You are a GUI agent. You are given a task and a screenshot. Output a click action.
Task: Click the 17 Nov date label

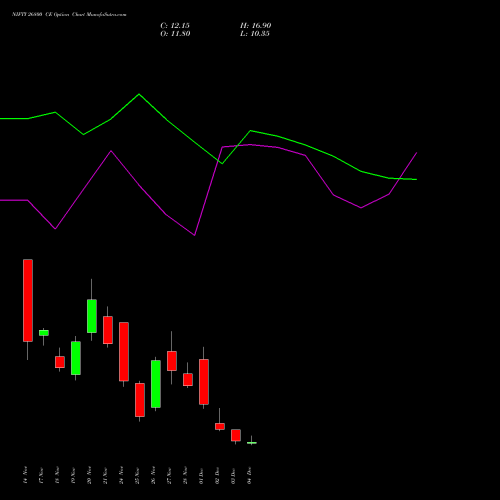[x=41, y=475]
